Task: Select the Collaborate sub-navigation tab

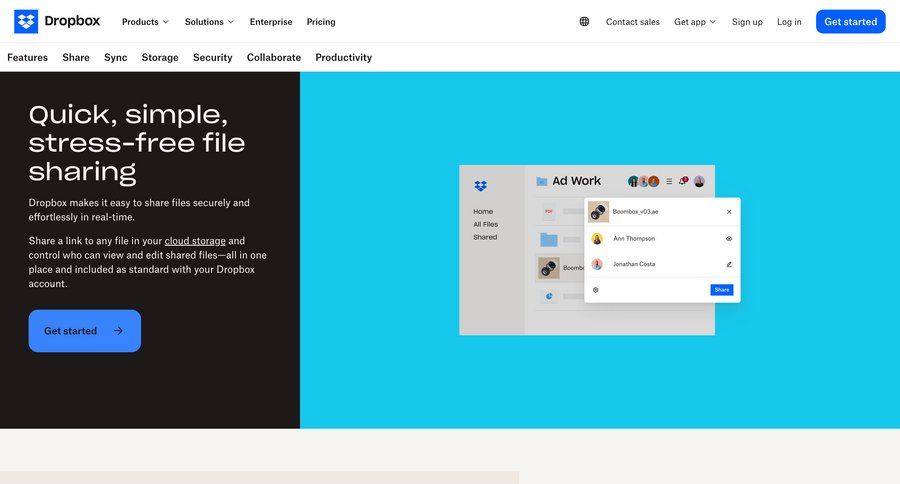Action: 274,57
